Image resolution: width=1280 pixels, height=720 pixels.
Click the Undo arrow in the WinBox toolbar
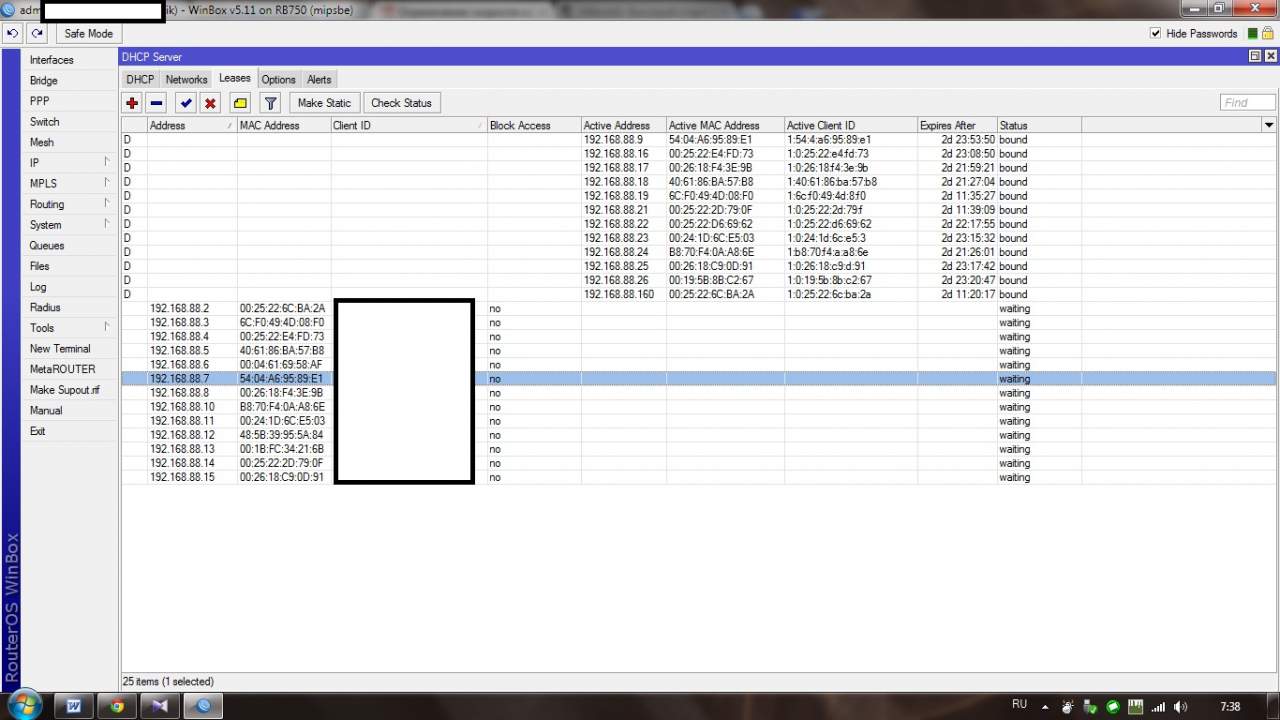[x=13, y=33]
